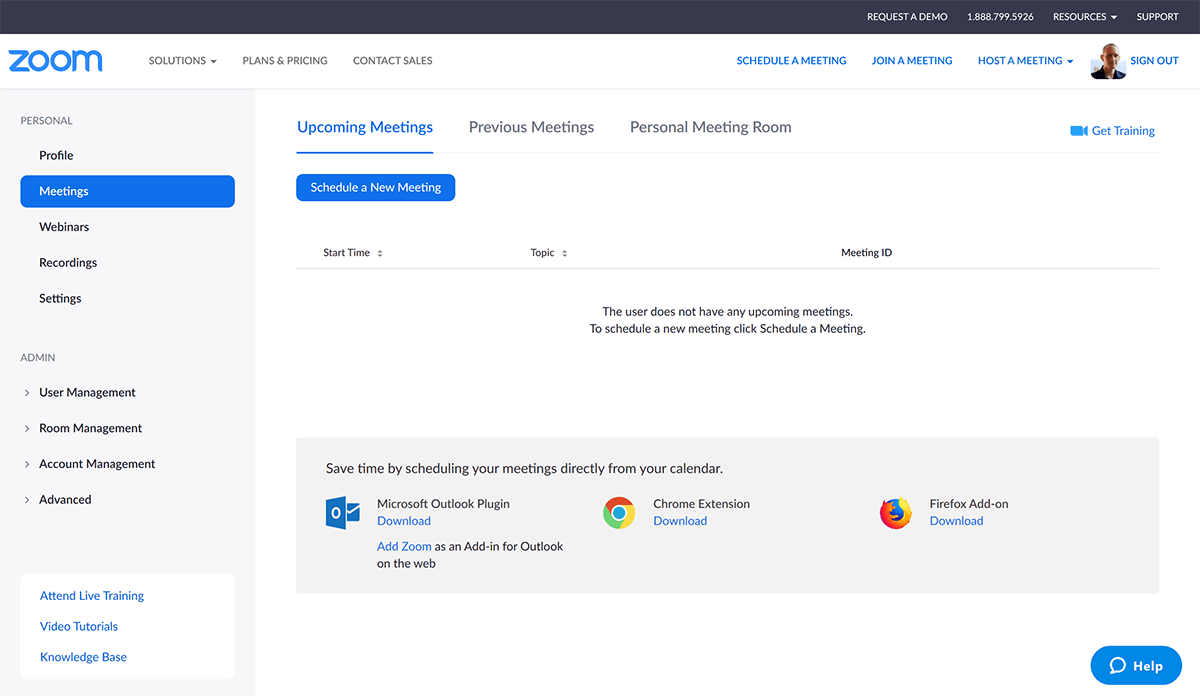Expand the Host a Meeting dropdown
The width and height of the screenshot is (1200, 696).
coord(1024,60)
